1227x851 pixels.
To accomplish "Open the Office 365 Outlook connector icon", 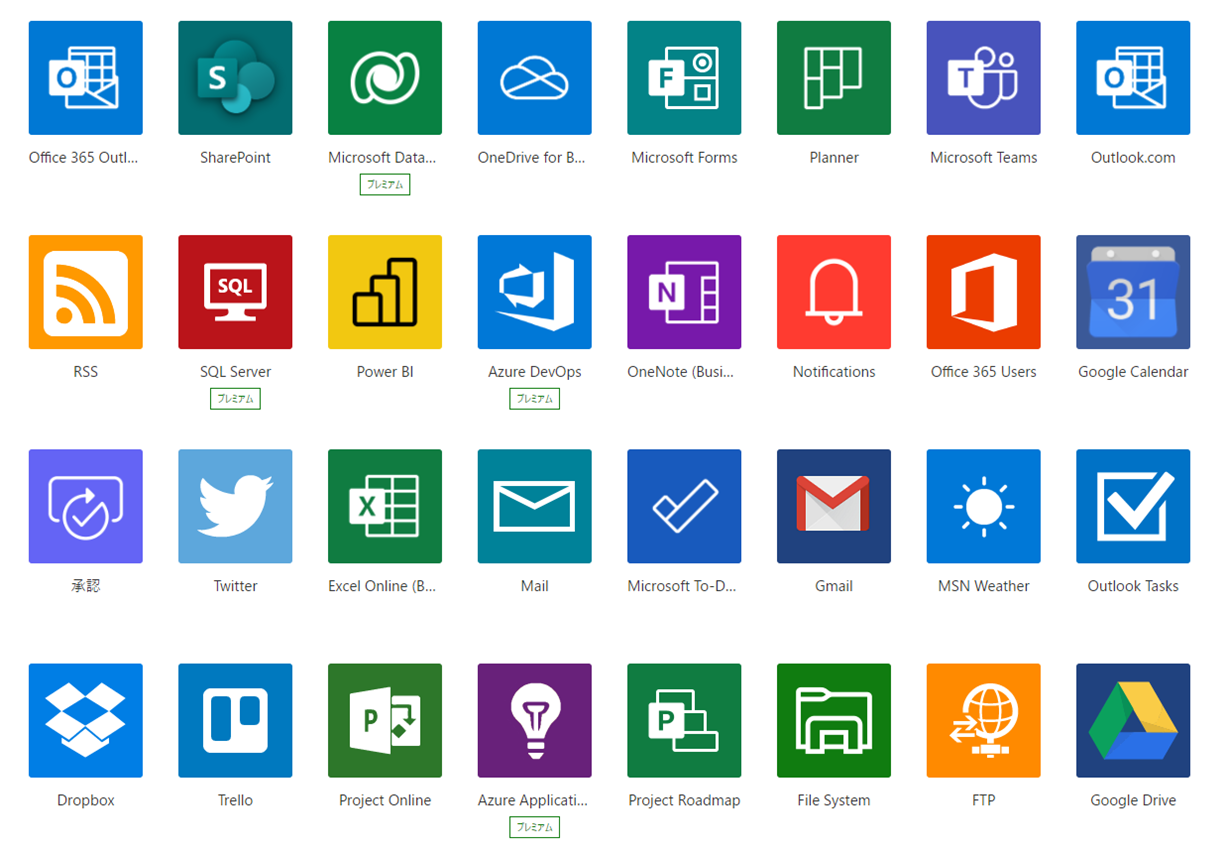I will click(x=86, y=78).
